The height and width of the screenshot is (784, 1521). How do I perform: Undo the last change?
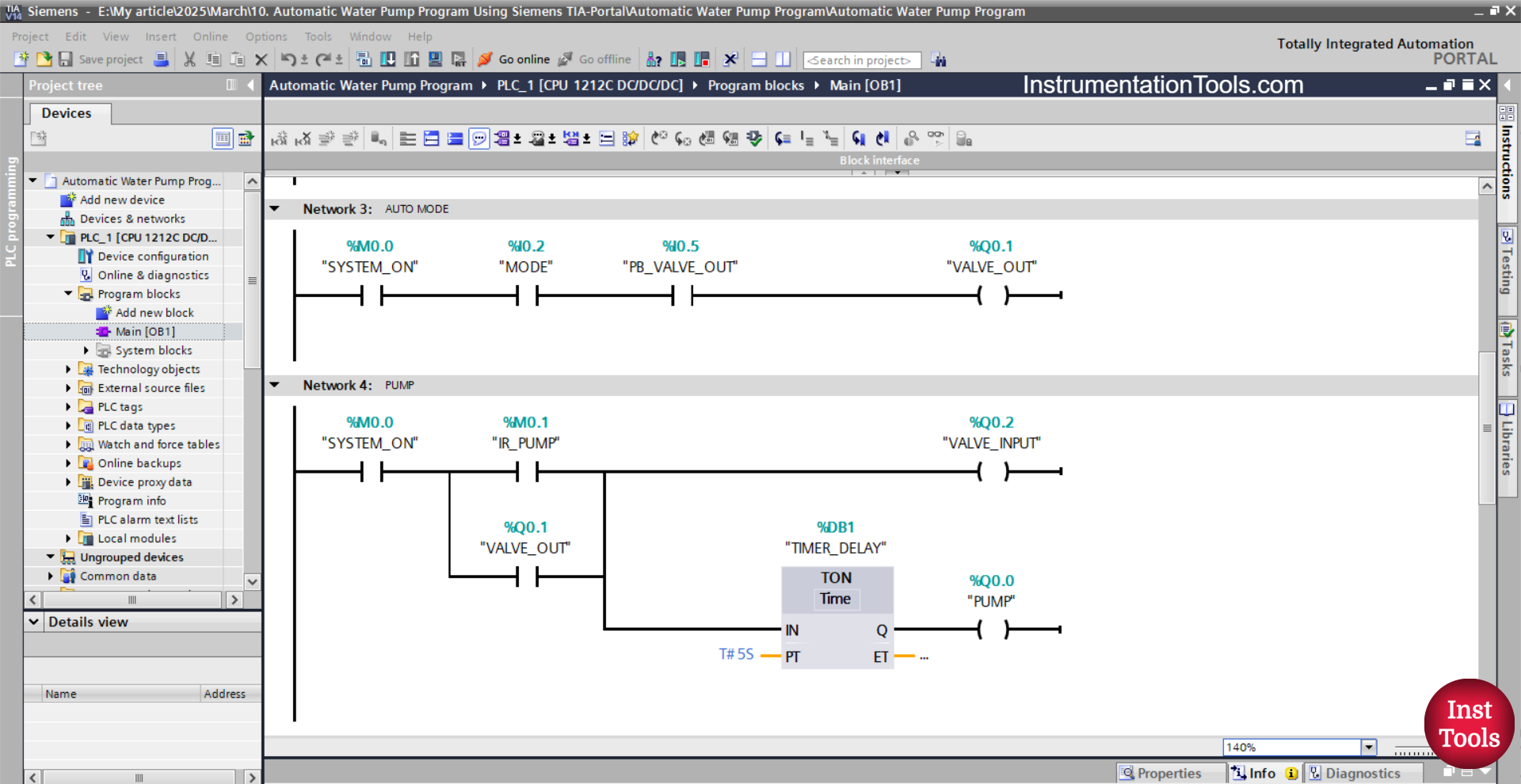(289, 59)
